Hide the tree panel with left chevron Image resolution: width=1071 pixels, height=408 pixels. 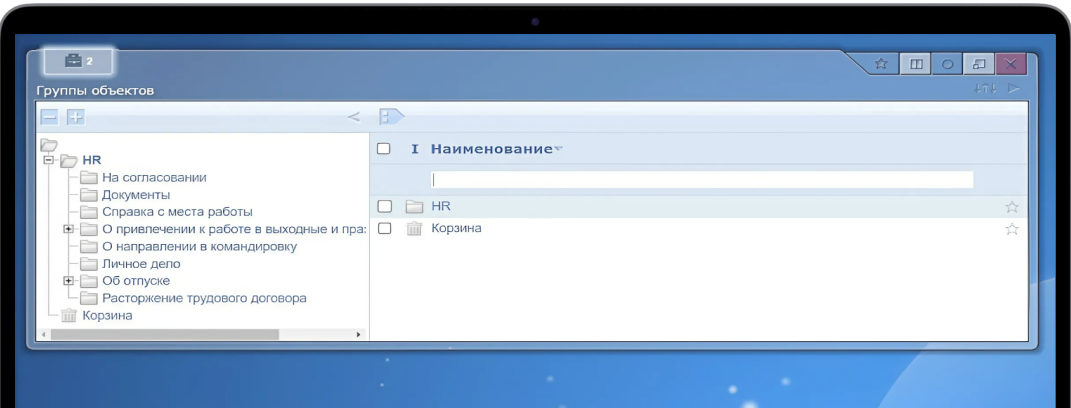353,117
